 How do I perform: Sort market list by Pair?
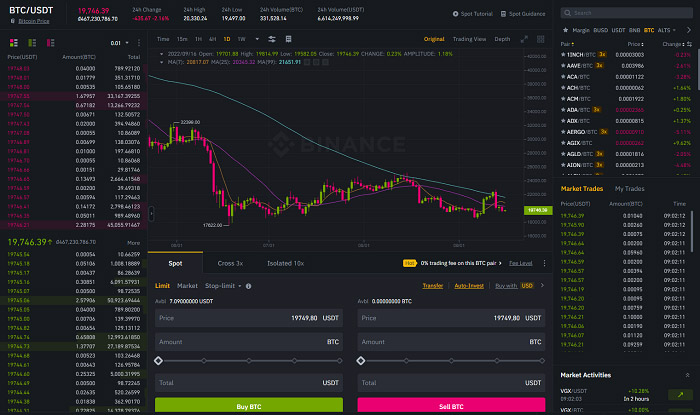pos(567,44)
